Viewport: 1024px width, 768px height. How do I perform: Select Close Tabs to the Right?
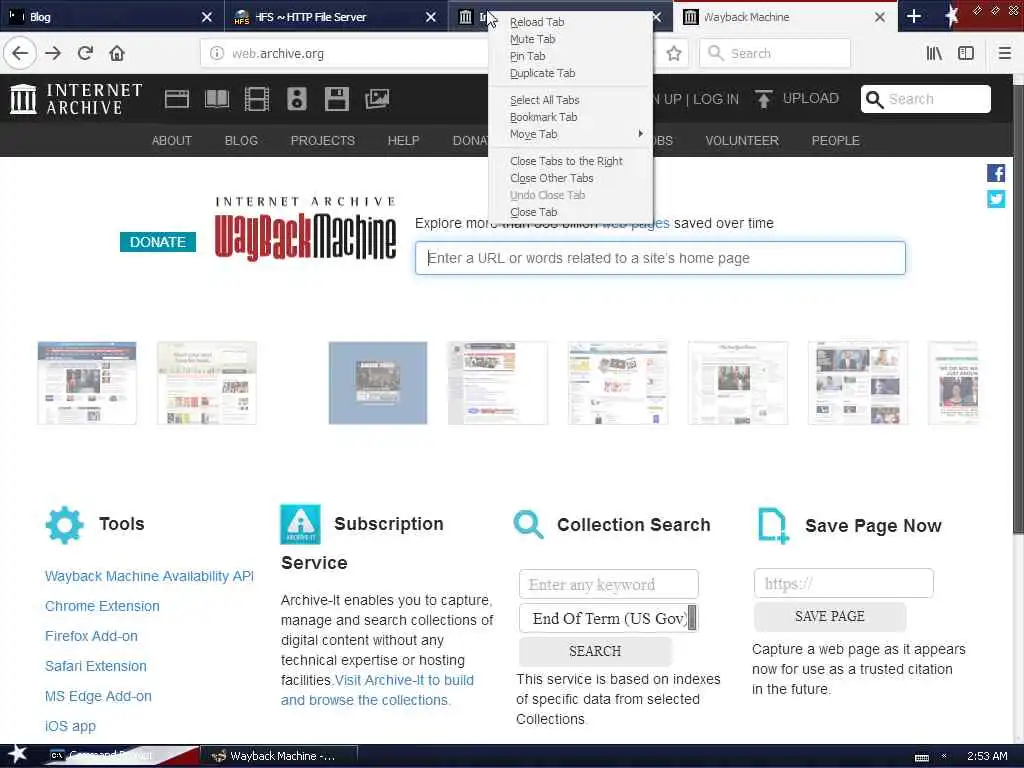[570, 161]
